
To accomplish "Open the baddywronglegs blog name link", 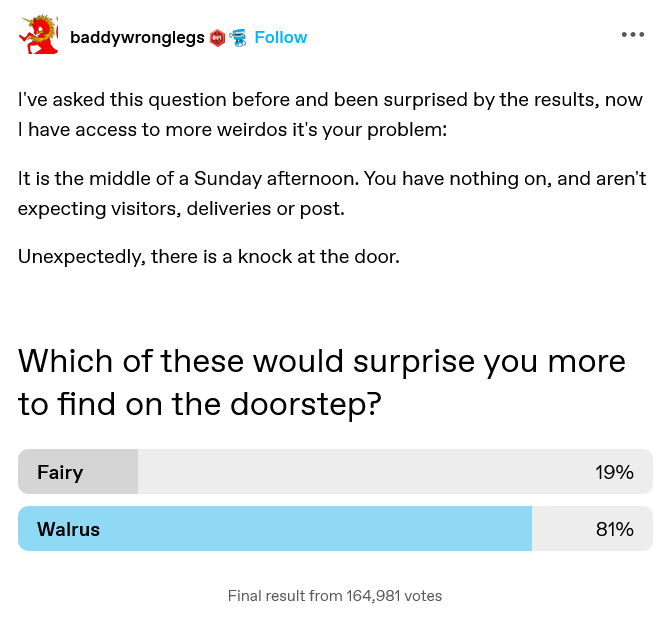I will (x=136, y=37).
